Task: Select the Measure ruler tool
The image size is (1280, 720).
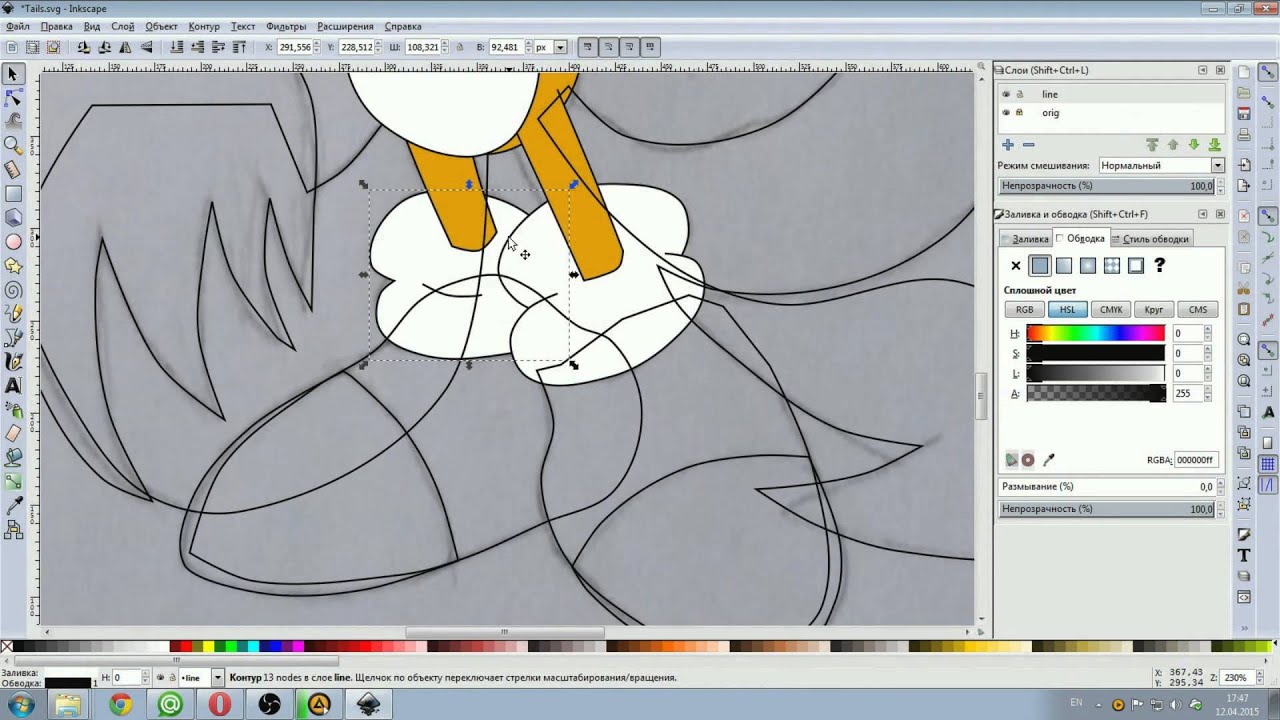Action: click(13, 169)
